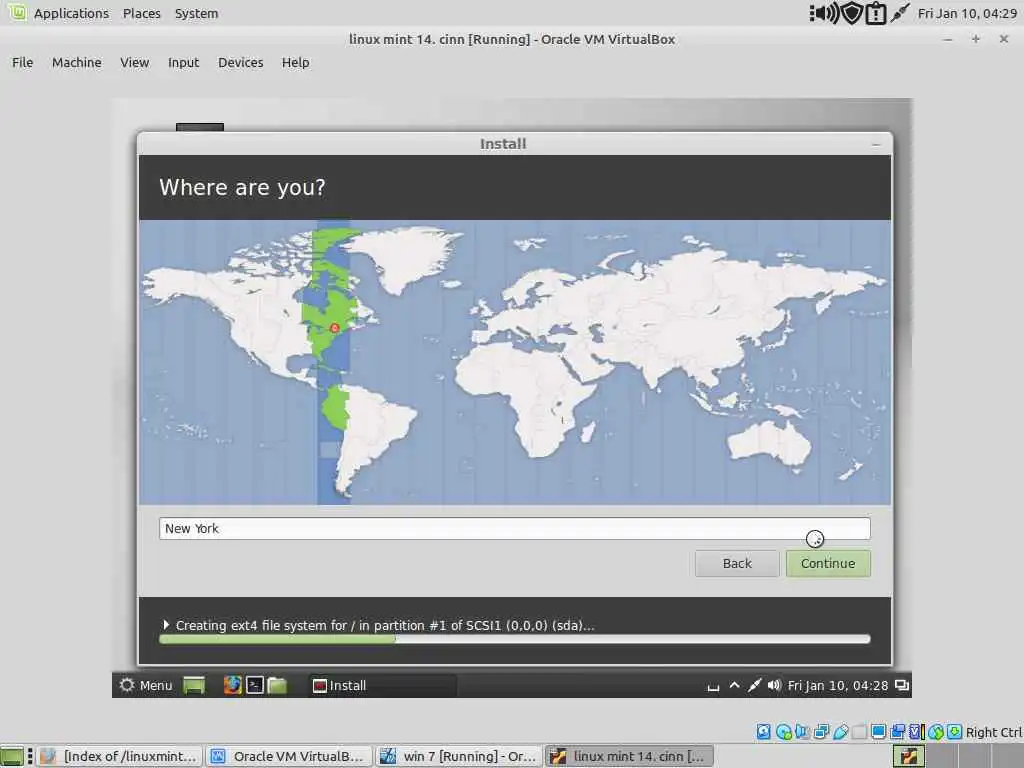Viewport: 1024px width, 768px height.
Task: Click the guest network plug tray icon
Action: tap(754, 685)
